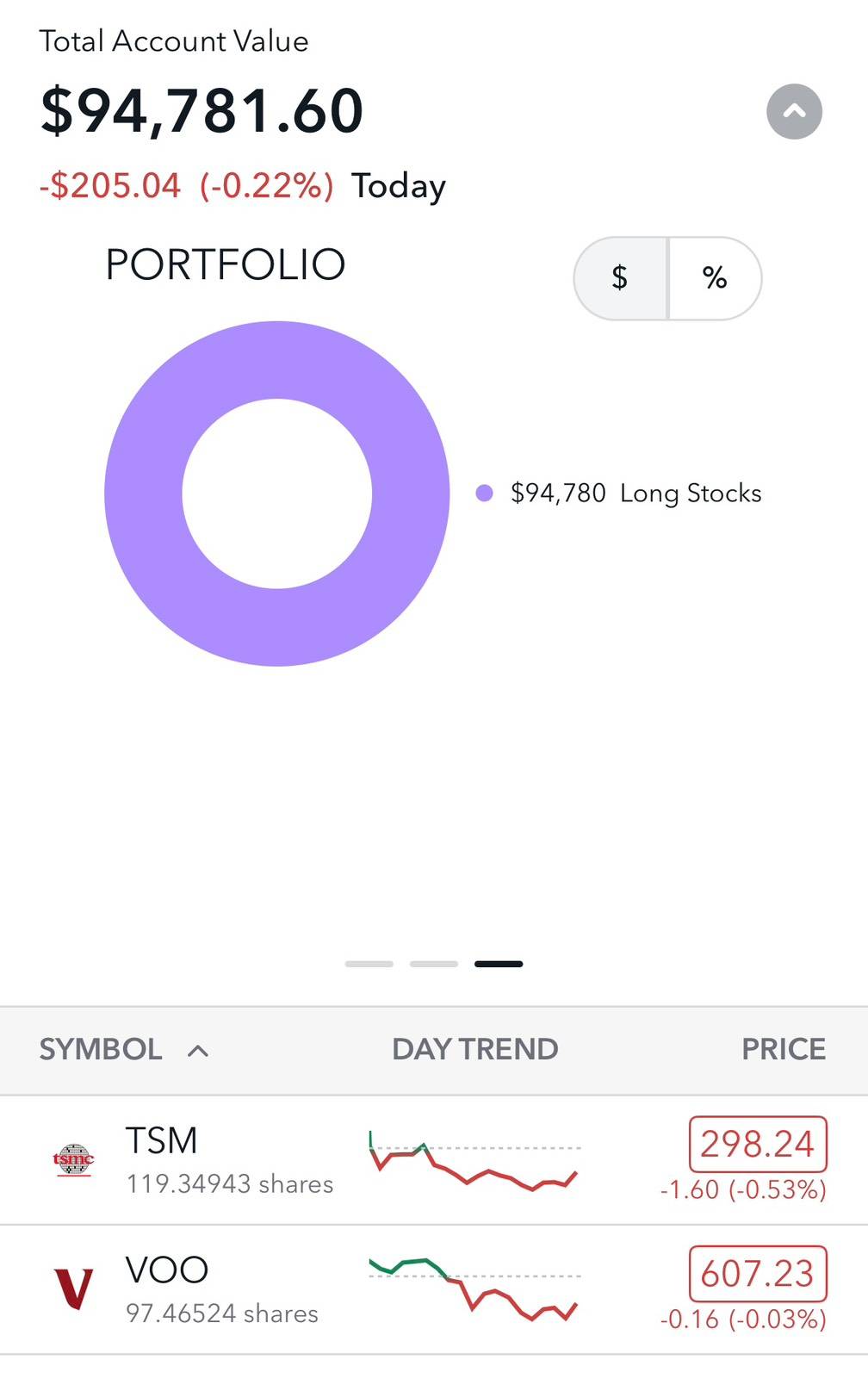Open the TSM day trend sparkline
Image resolution: width=868 pixels, height=1397 pixels.
click(474, 1162)
